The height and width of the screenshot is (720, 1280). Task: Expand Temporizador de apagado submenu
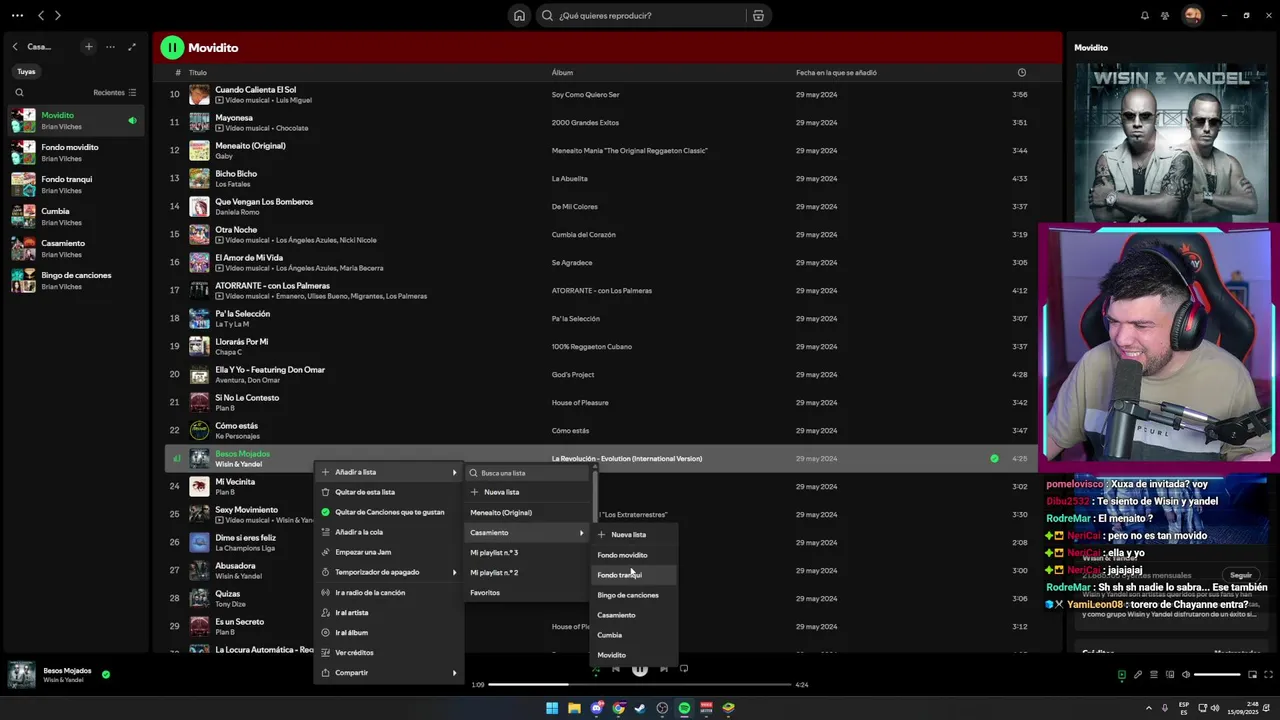(x=389, y=572)
